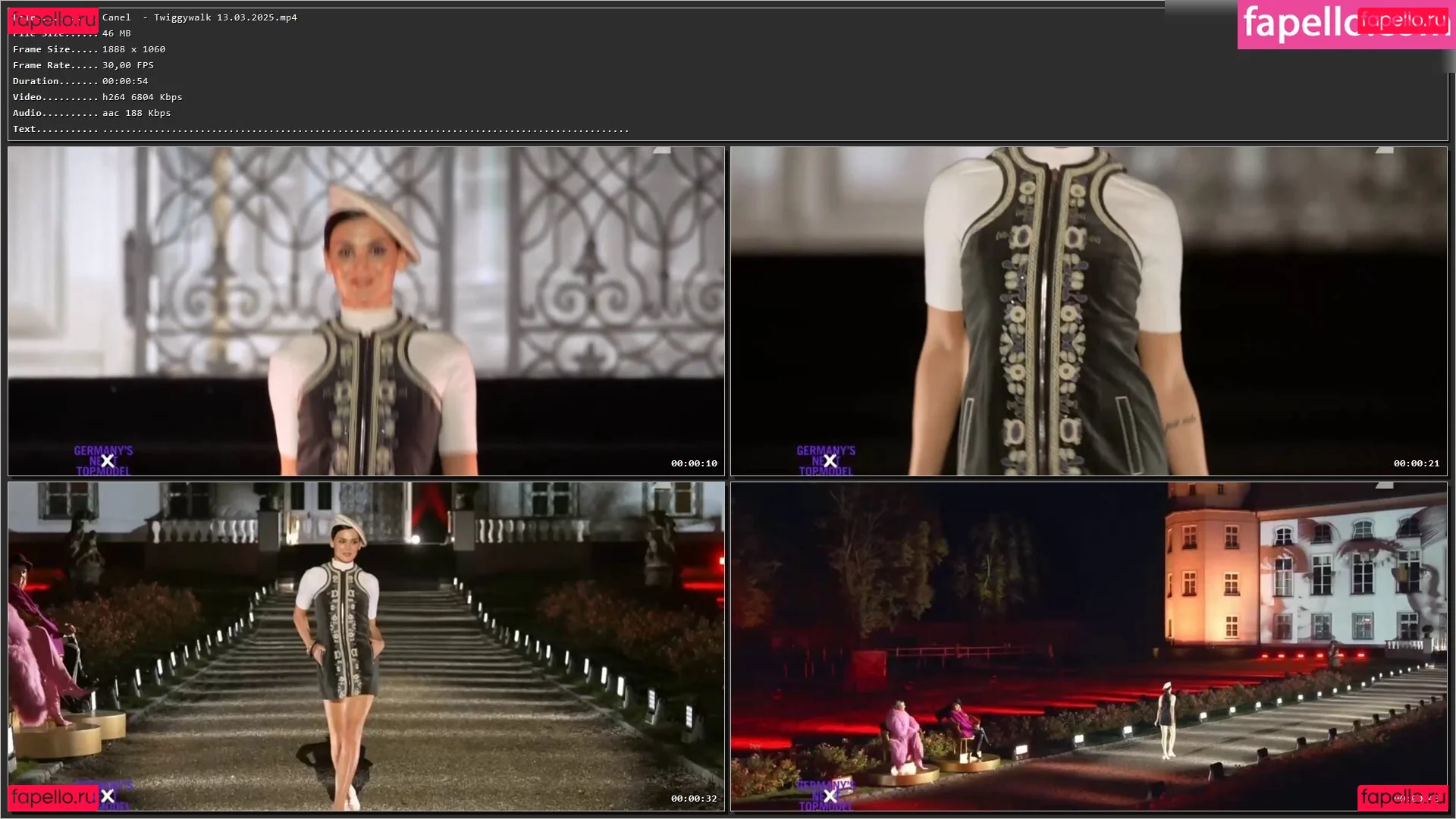Click the Twiggywalk 13.03.2025.mp4 filename

pos(225,17)
